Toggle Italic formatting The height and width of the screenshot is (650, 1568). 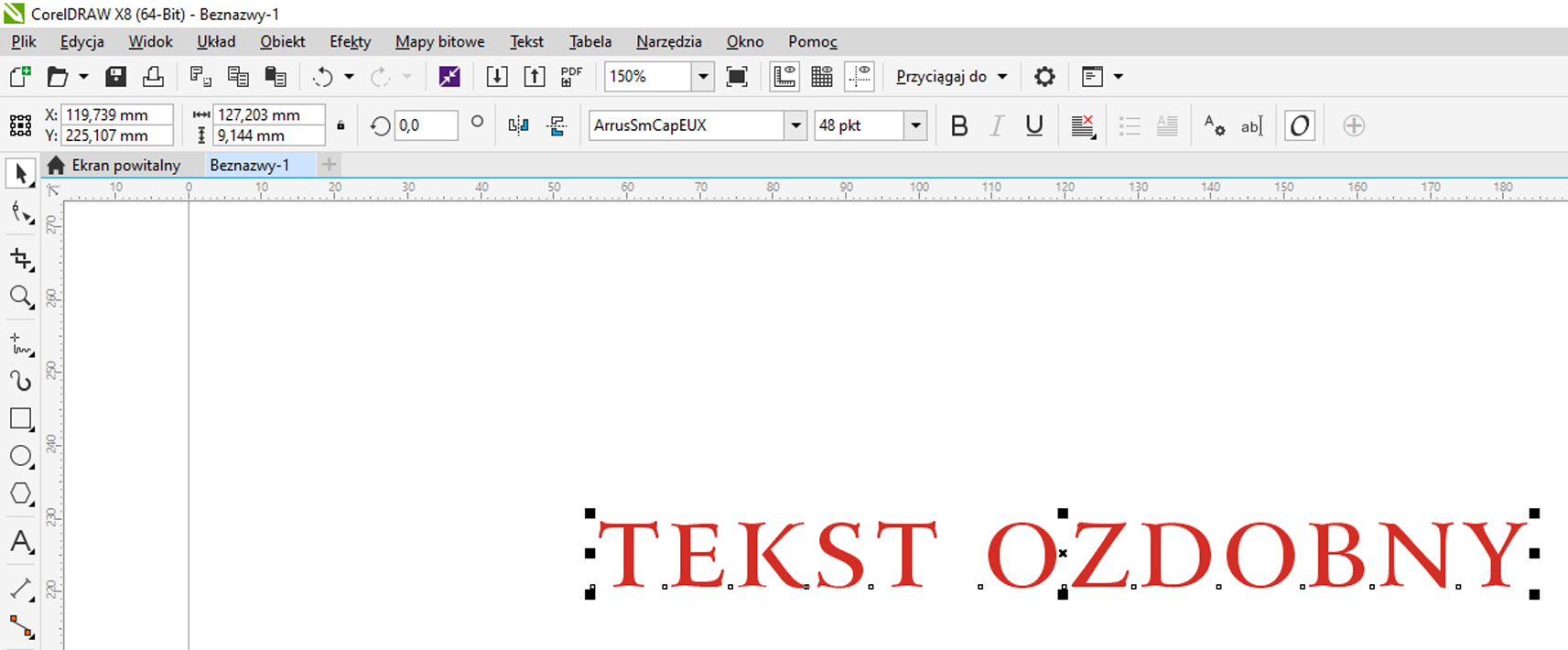point(997,125)
